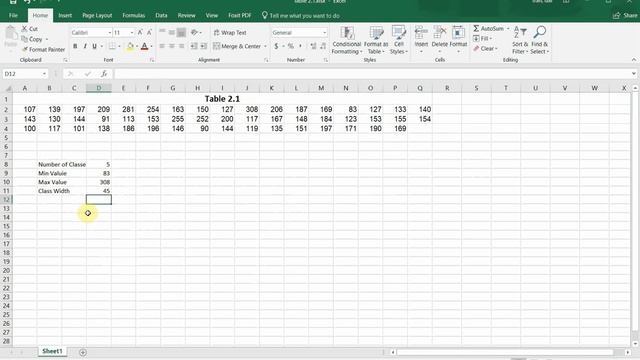Open Conditional Formatting

(347, 40)
